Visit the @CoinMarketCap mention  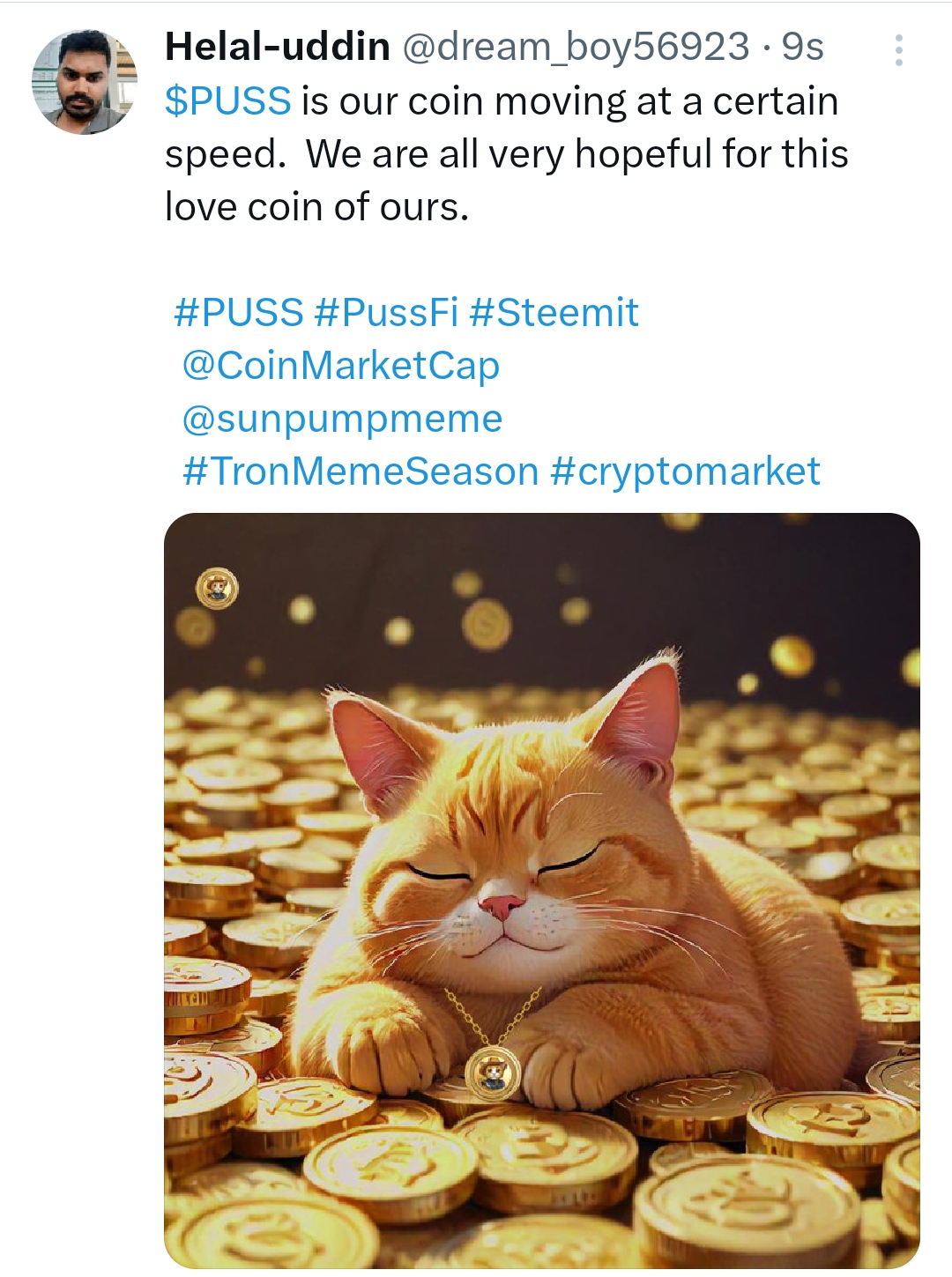tap(340, 366)
